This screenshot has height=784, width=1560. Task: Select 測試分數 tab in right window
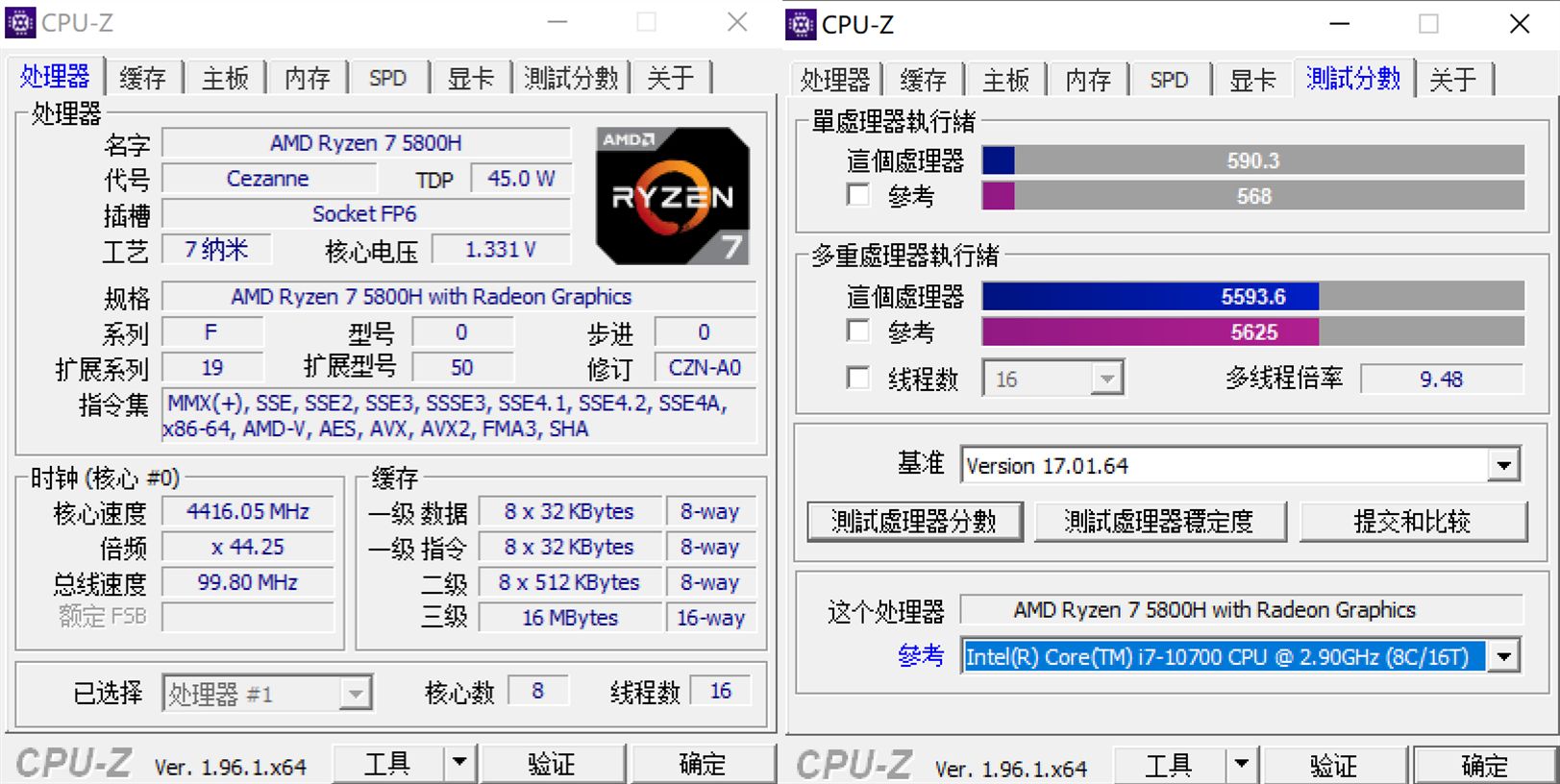point(1353,78)
